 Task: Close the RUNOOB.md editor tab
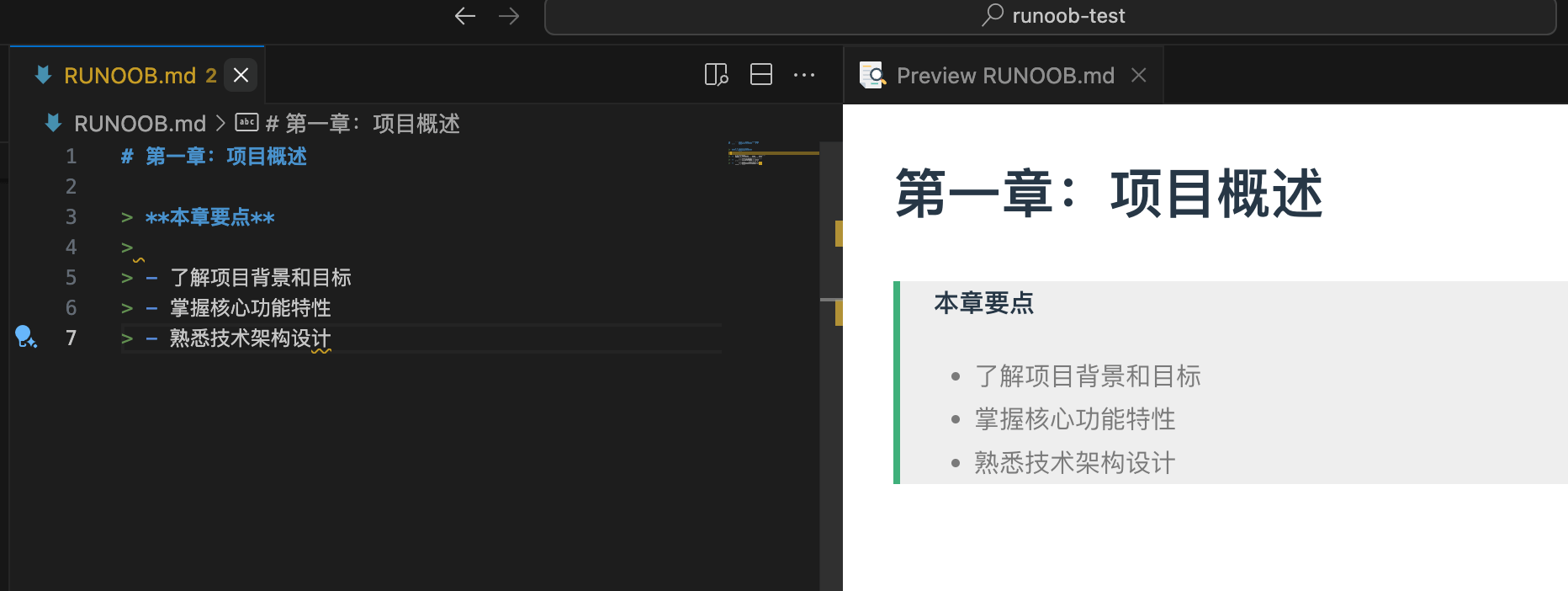click(241, 75)
